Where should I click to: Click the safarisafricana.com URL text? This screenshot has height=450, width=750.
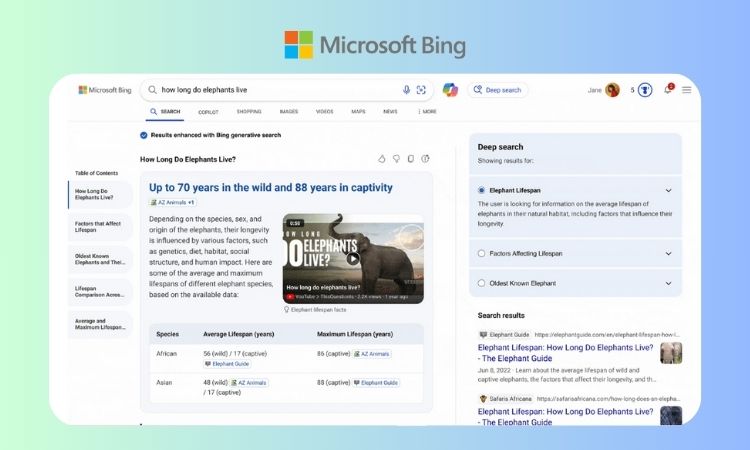pyautogui.click(x=608, y=398)
